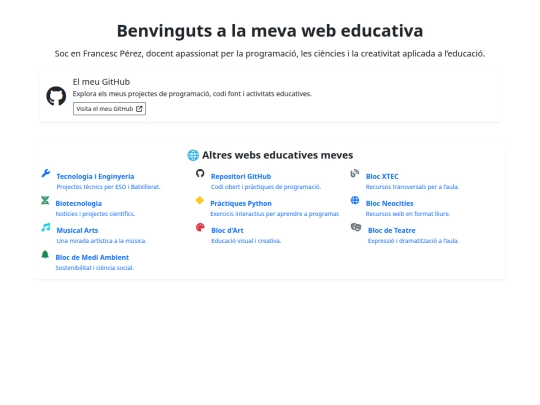Click text 'Exercicis interactius per aprendre a programar.'
This screenshot has width=540, height=405.
(x=275, y=214)
